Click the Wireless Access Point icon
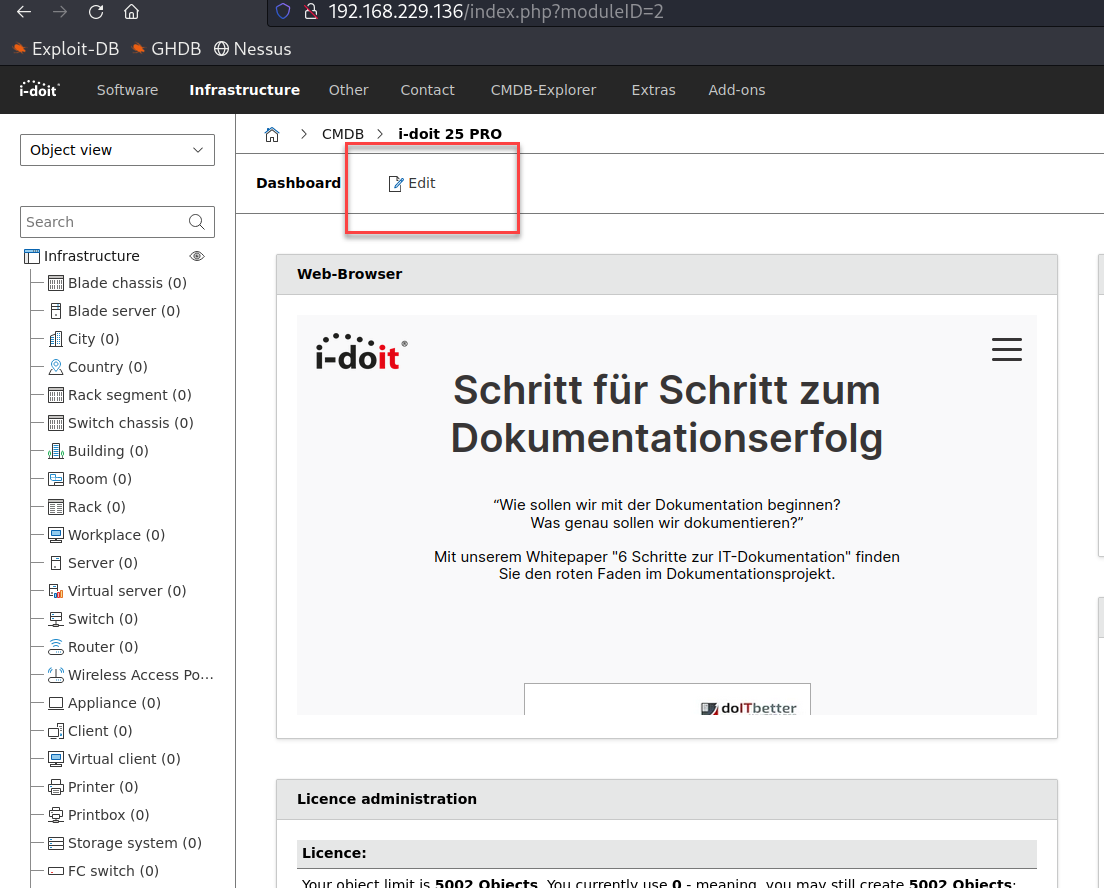This screenshot has width=1104, height=888. [x=56, y=675]
